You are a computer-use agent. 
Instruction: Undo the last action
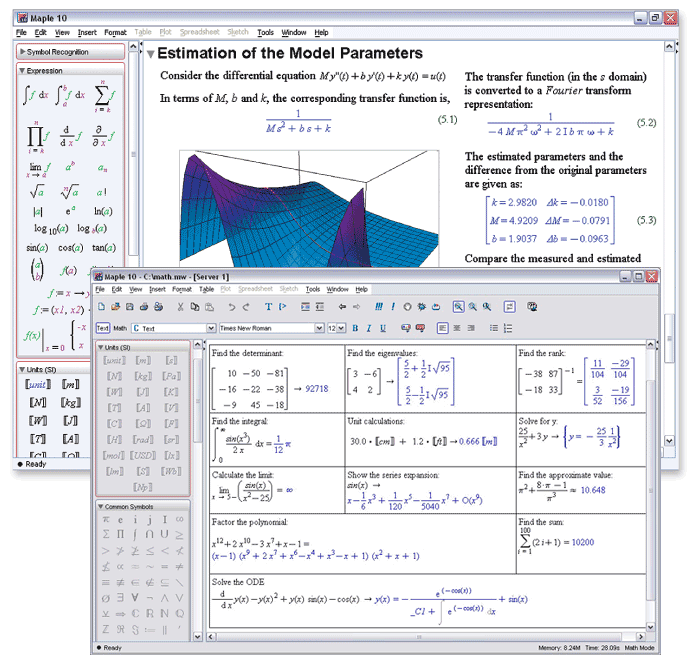point(231,307)
